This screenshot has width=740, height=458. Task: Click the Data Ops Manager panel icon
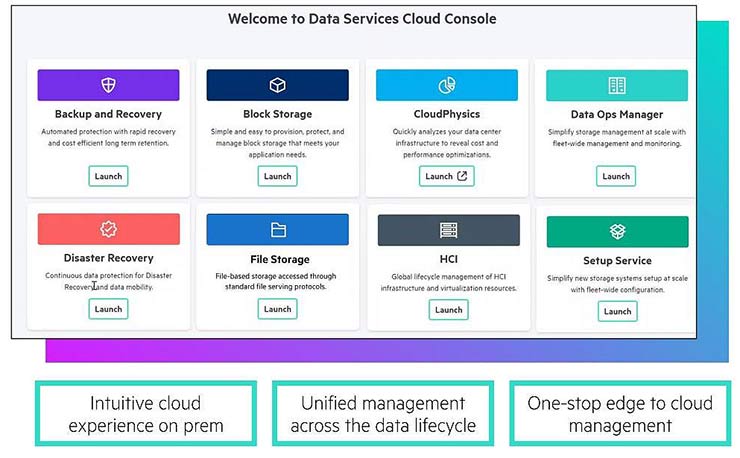click(616, 85)
